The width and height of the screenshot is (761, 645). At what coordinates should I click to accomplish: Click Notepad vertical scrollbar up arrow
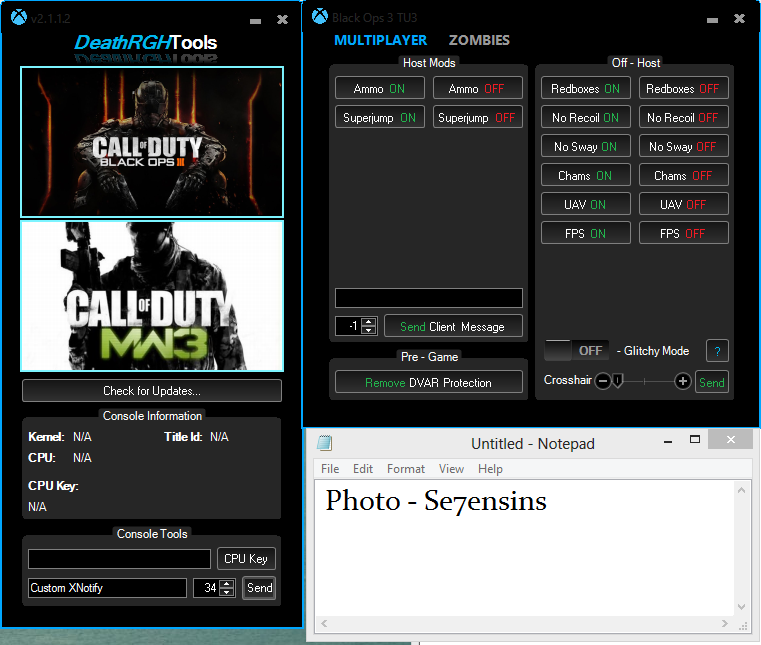pos(741,490)
